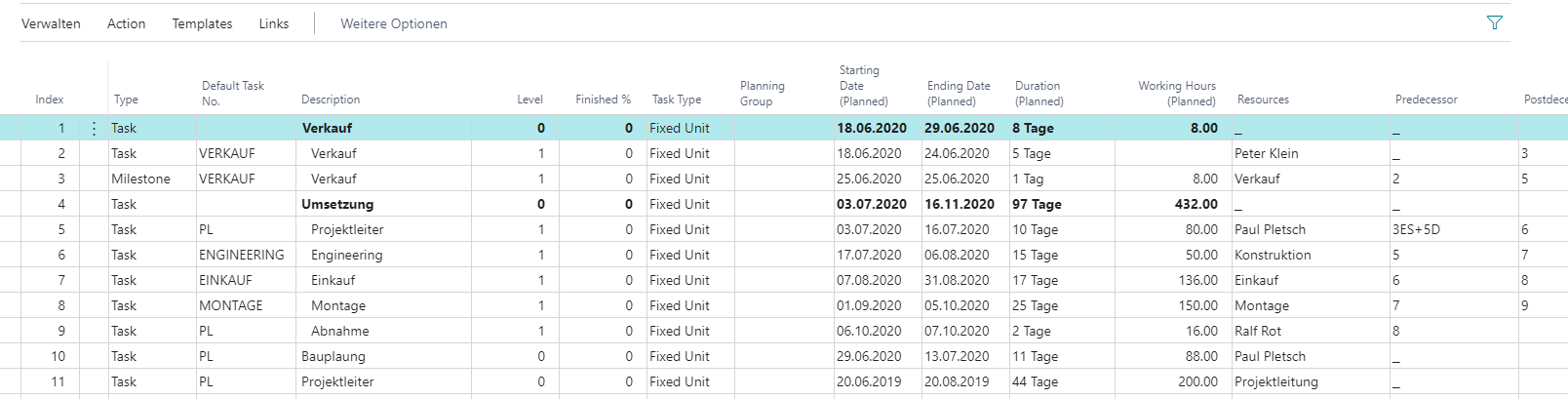Screen dimensions: 1568x399
Task: Click the Bauplaung description cell
Action: coord(333,356)
